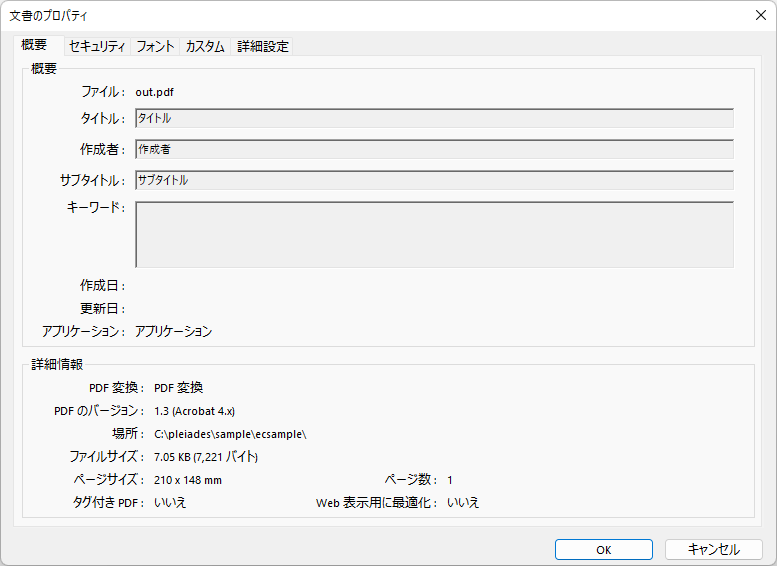The image size is (777, 566).
Task: Click the キーワード text area
Action: coord(434,234)
